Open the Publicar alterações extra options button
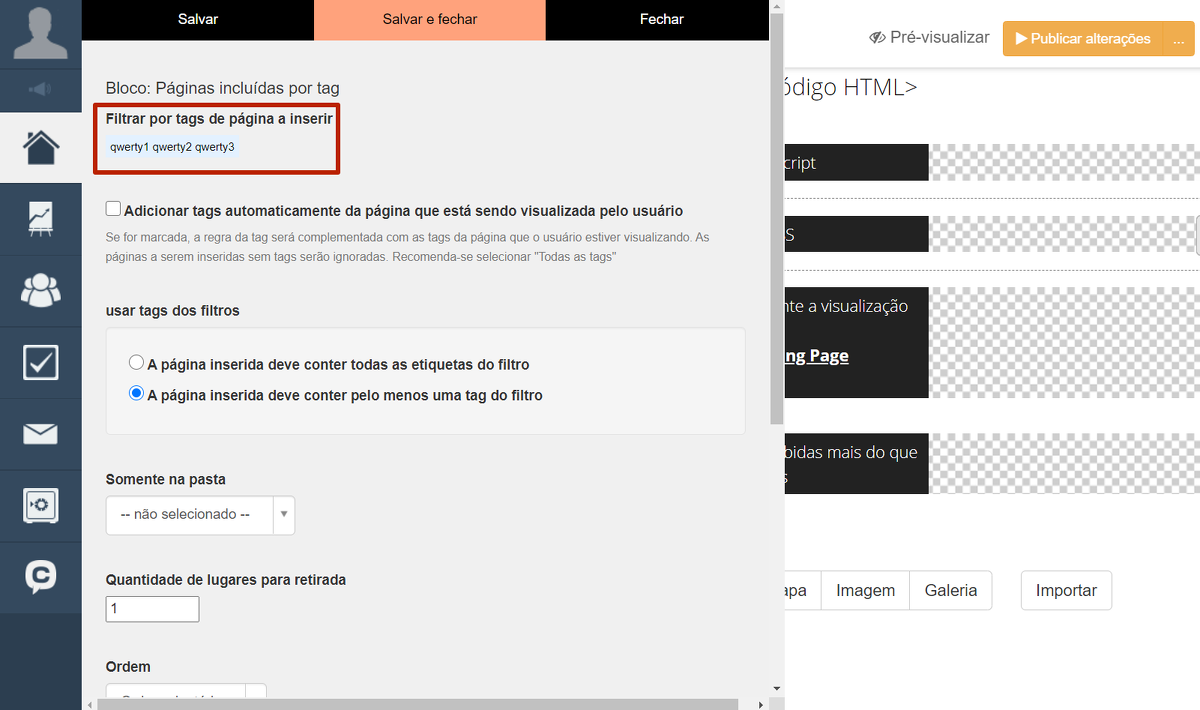 click(1179, 39)
